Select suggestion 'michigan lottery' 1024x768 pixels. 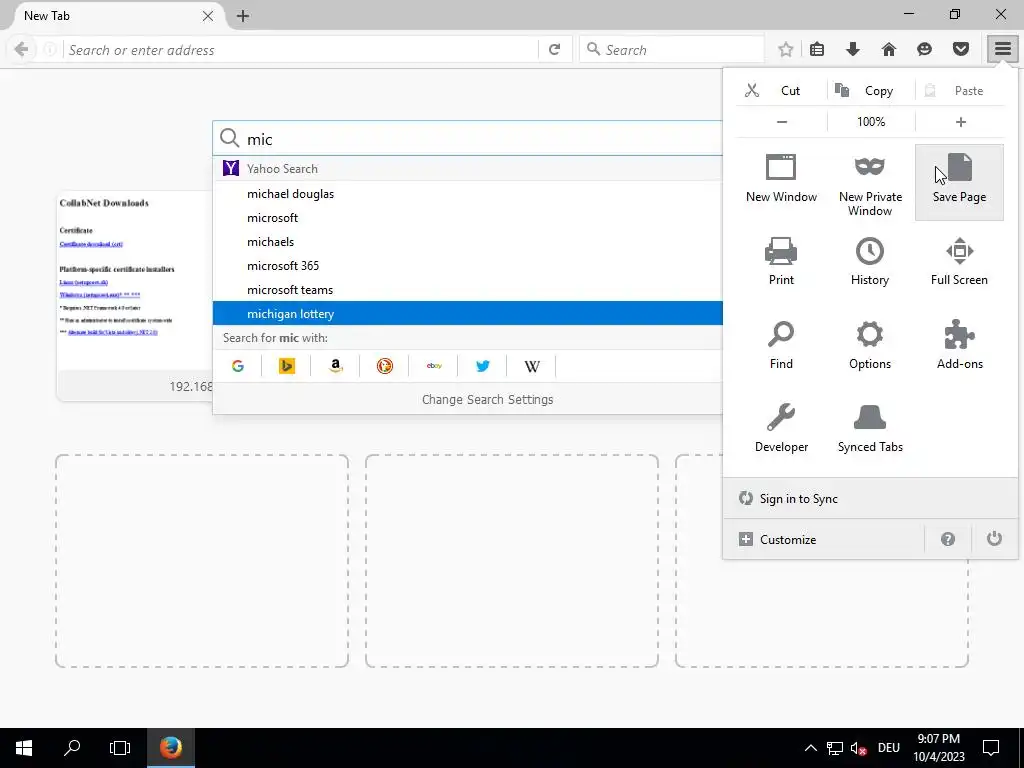tap(468, 313)
